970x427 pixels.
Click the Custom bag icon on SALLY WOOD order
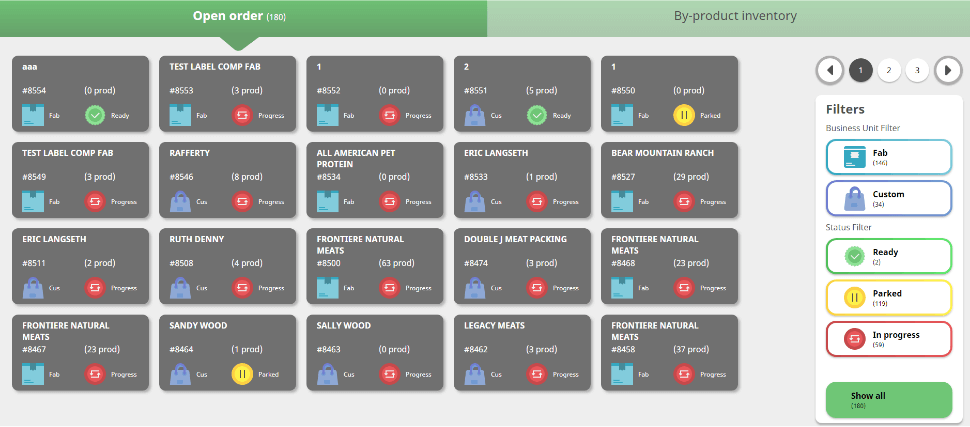coord(328,374)
